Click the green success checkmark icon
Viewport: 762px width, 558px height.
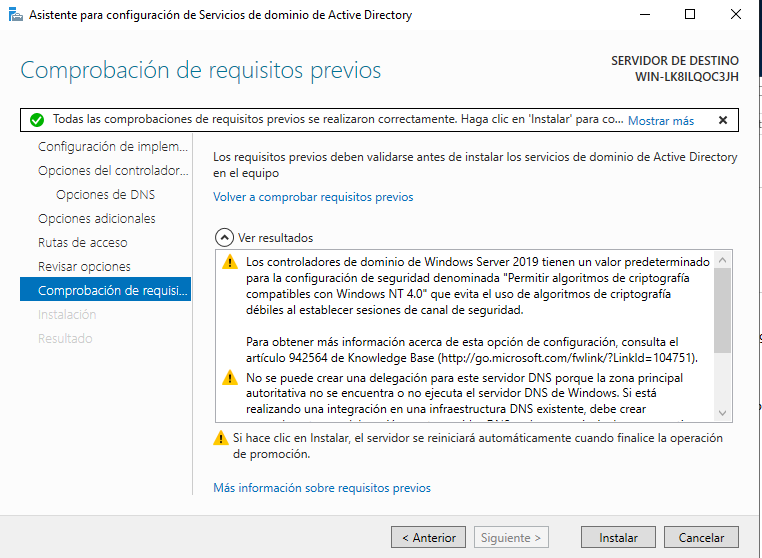point(37,120)
